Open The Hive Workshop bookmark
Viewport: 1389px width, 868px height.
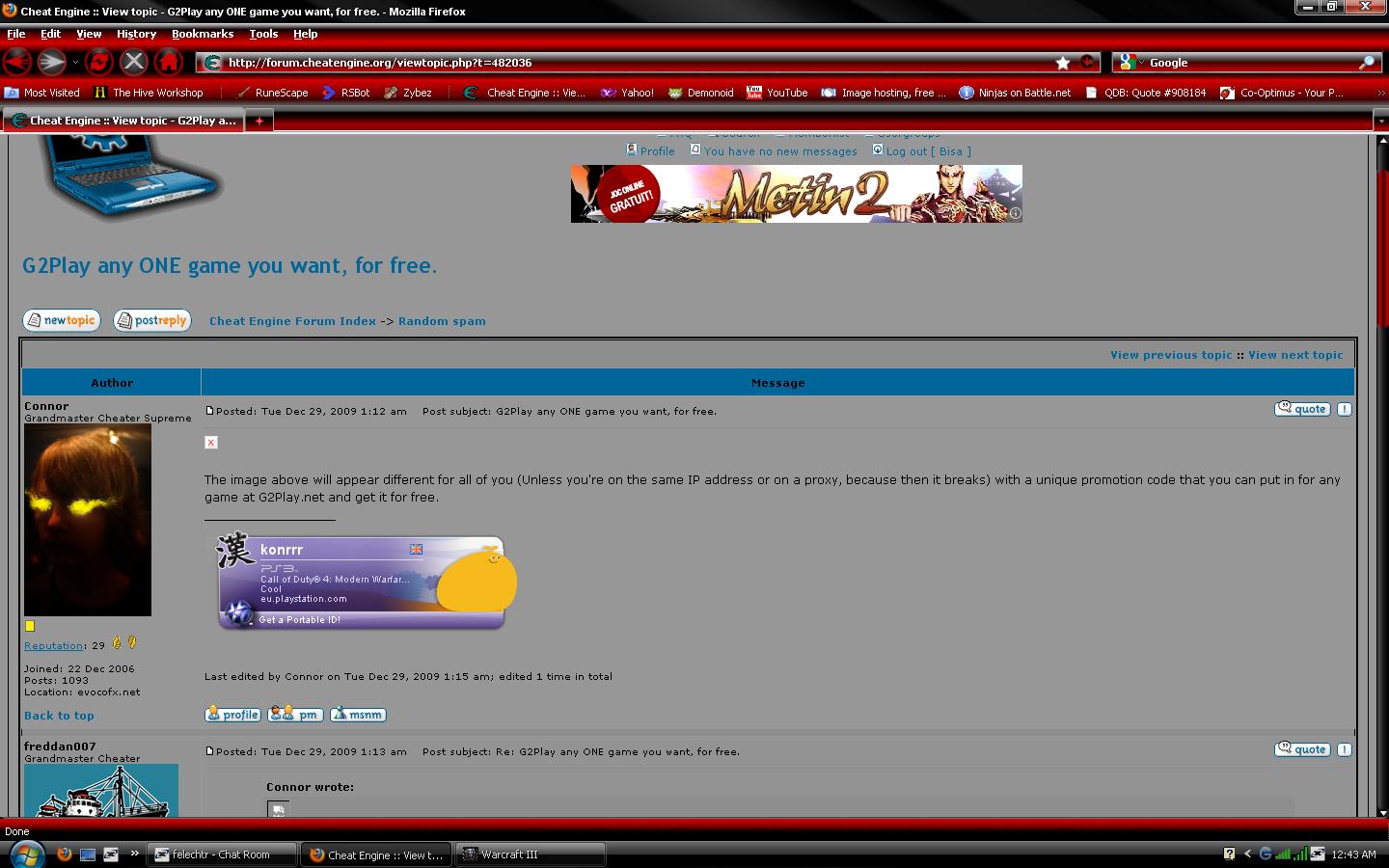coord(149,93)
